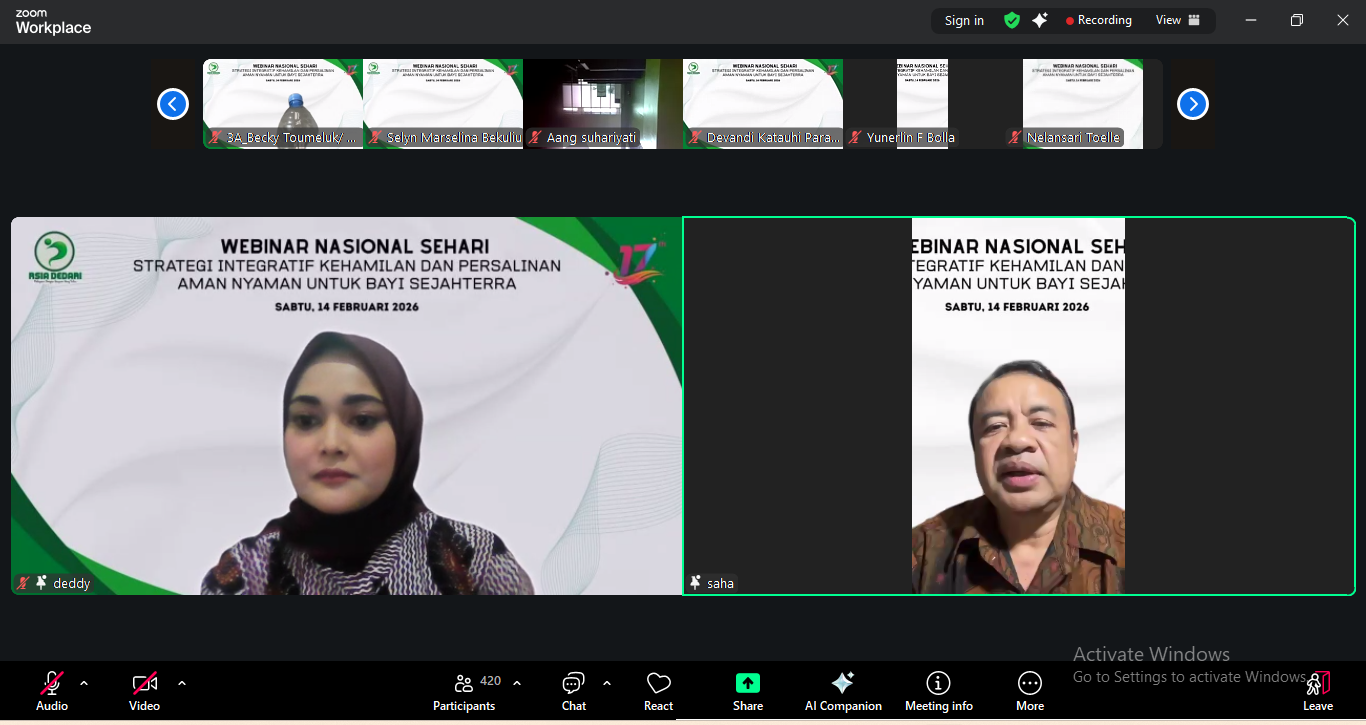Viewport: 1366px width, 725px height.
Task: Expand chat options arrow next to Chat
Action: pos(607,683)
